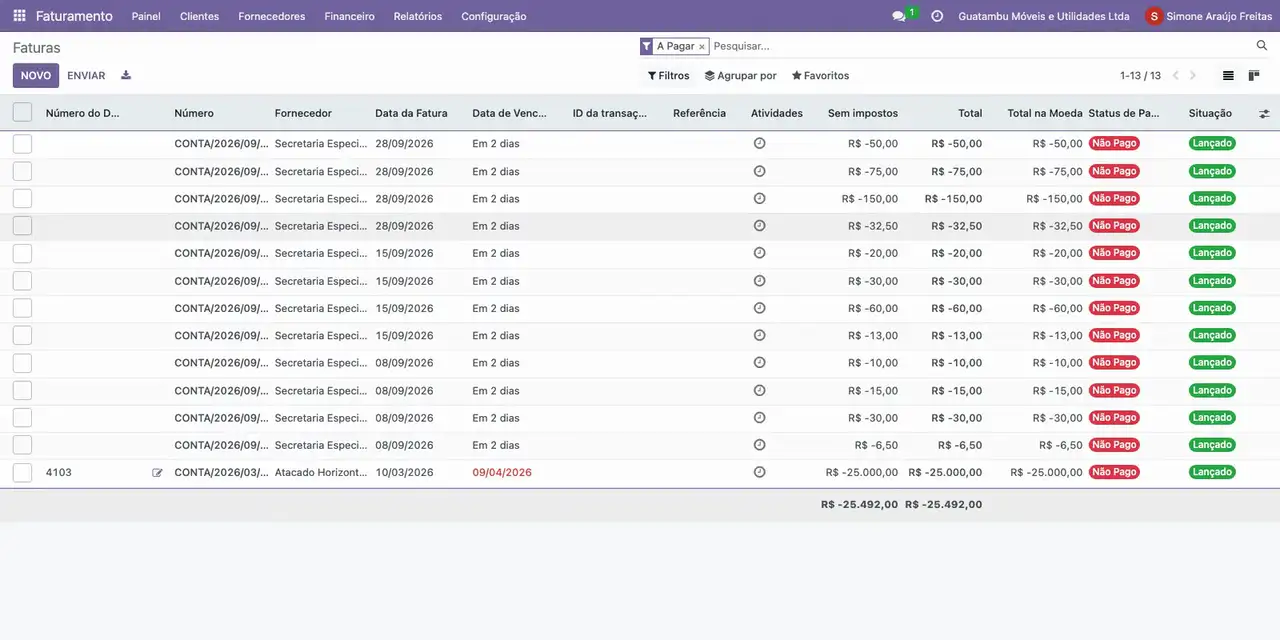This screenshot has width=1280, height=640.
Task: Go to previous page arrow in pager
Action: click(x=1175, y=76)
